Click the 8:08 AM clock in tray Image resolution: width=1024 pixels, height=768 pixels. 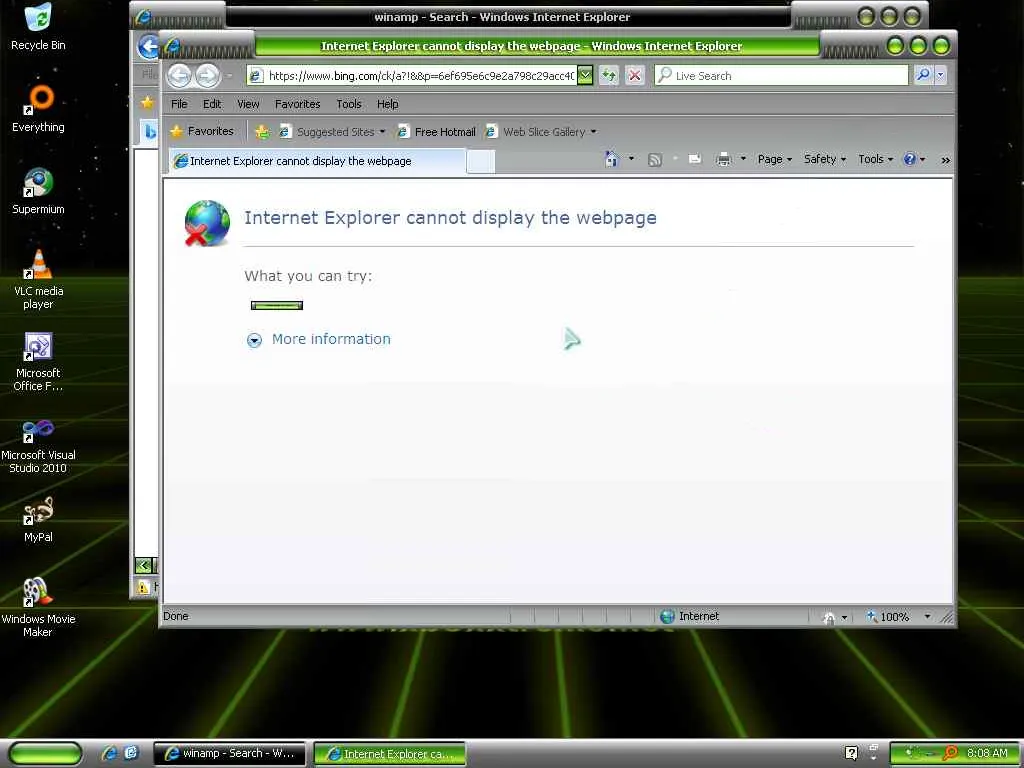(x=987, y=753)
